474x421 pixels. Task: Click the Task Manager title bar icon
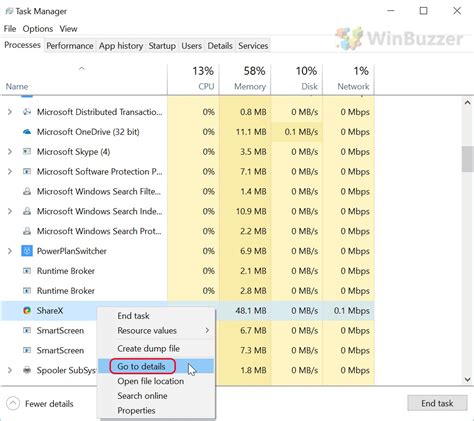(x=9, y=11)
